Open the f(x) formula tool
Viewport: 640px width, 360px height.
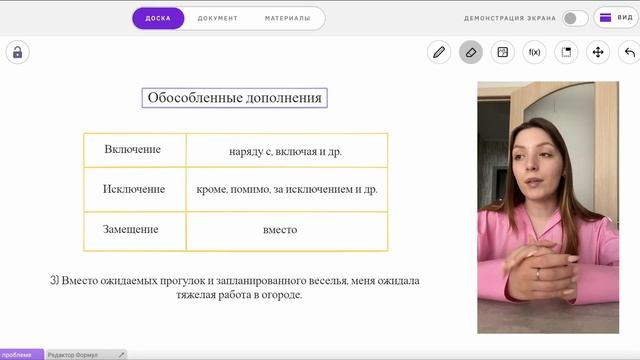(x=534, y=52)
